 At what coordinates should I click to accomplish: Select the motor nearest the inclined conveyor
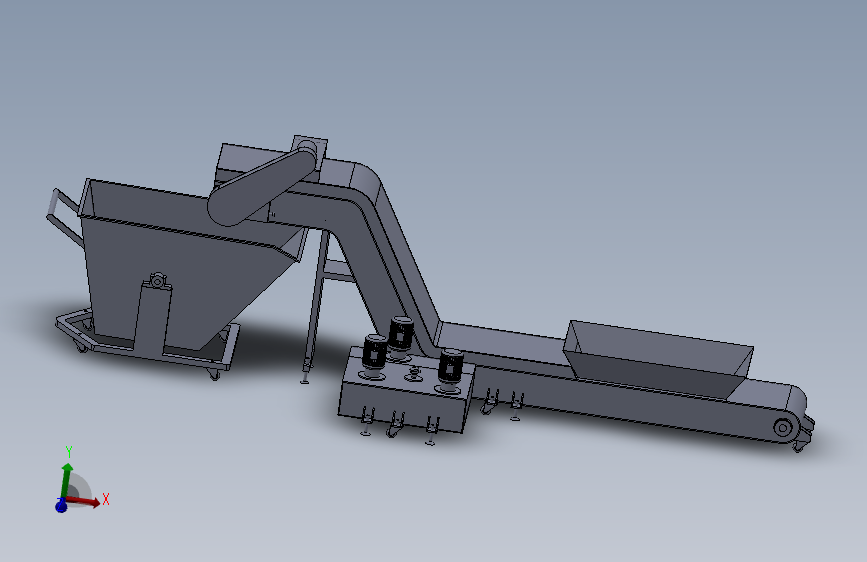(x=400, y=334)
